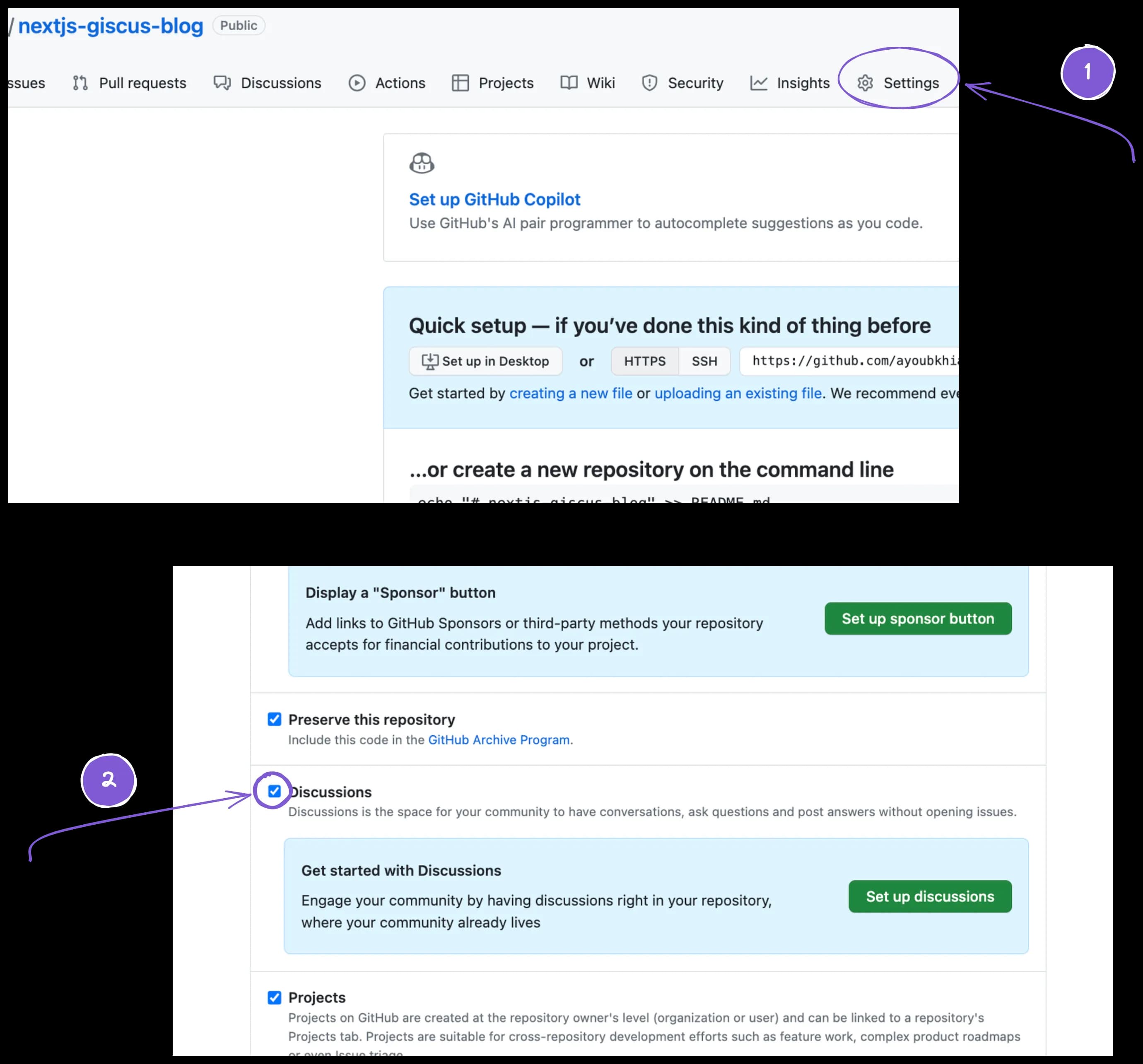
Task: Click the Security shield icon
Action: click(x=650, y=83)
